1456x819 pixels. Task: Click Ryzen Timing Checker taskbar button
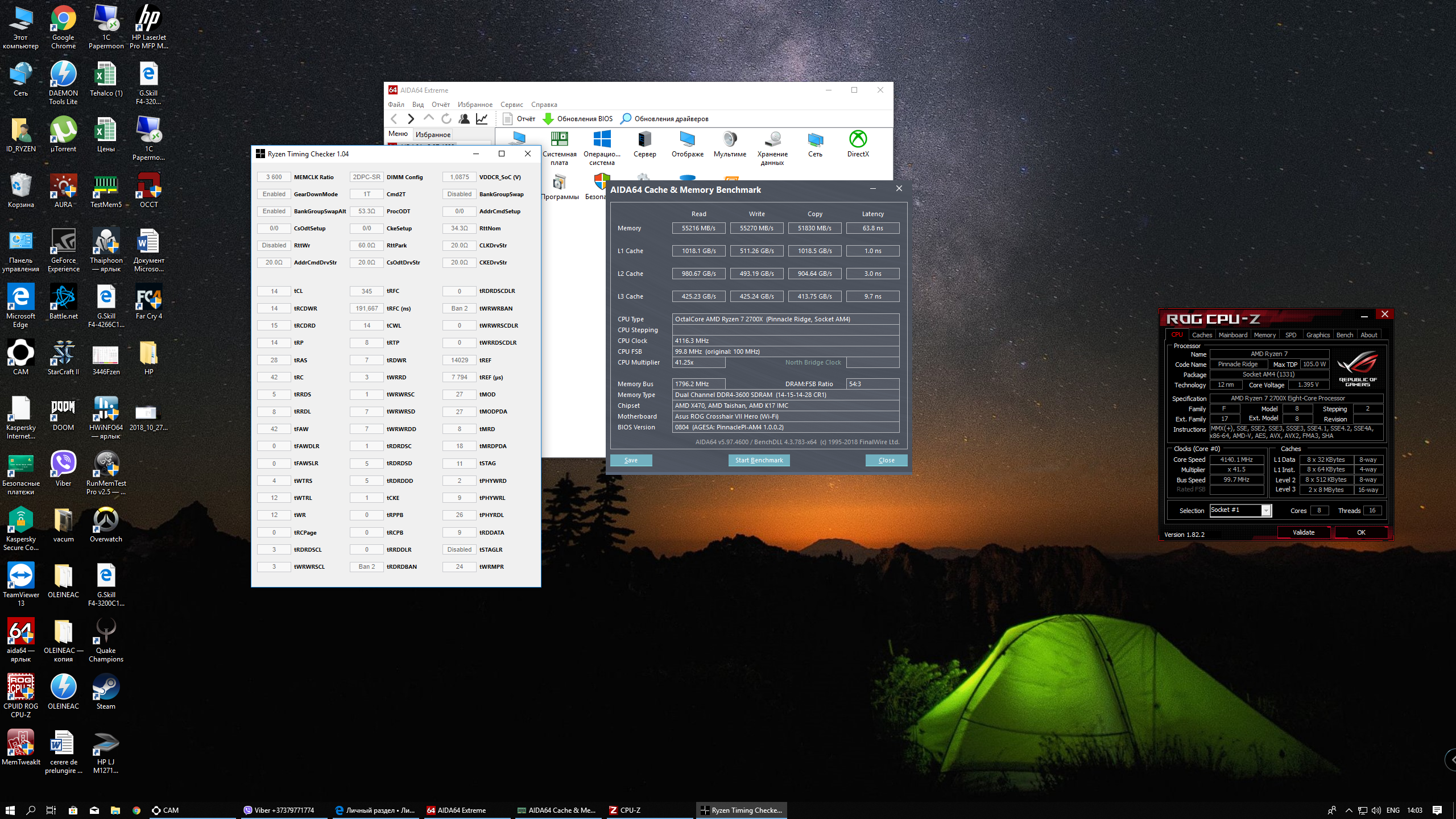click(741, 810)
